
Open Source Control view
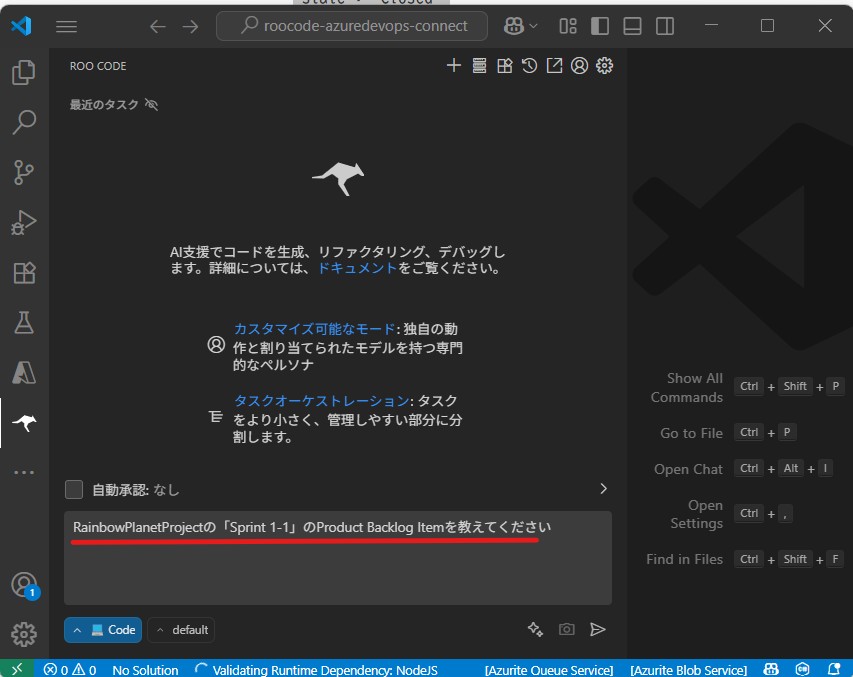24,173
